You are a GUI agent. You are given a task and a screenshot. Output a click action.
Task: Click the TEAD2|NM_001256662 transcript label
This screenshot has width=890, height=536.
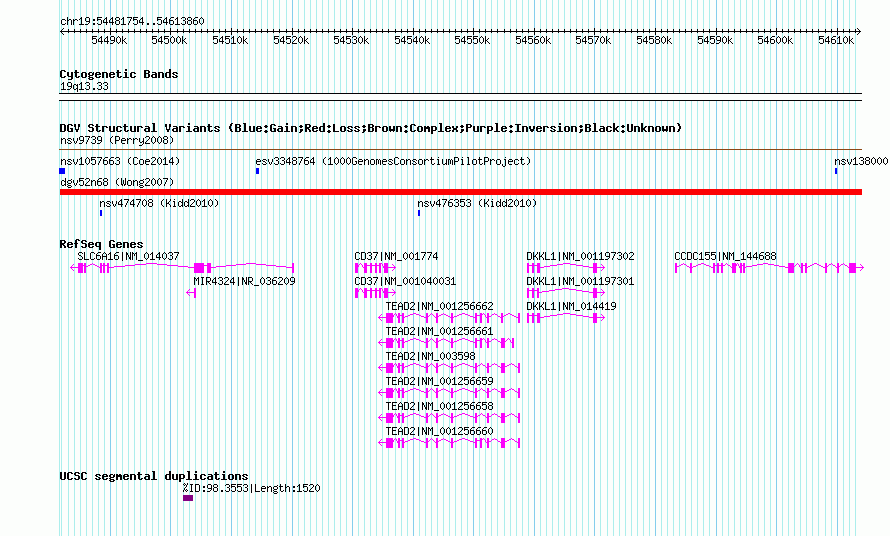(x=439, y=306)
